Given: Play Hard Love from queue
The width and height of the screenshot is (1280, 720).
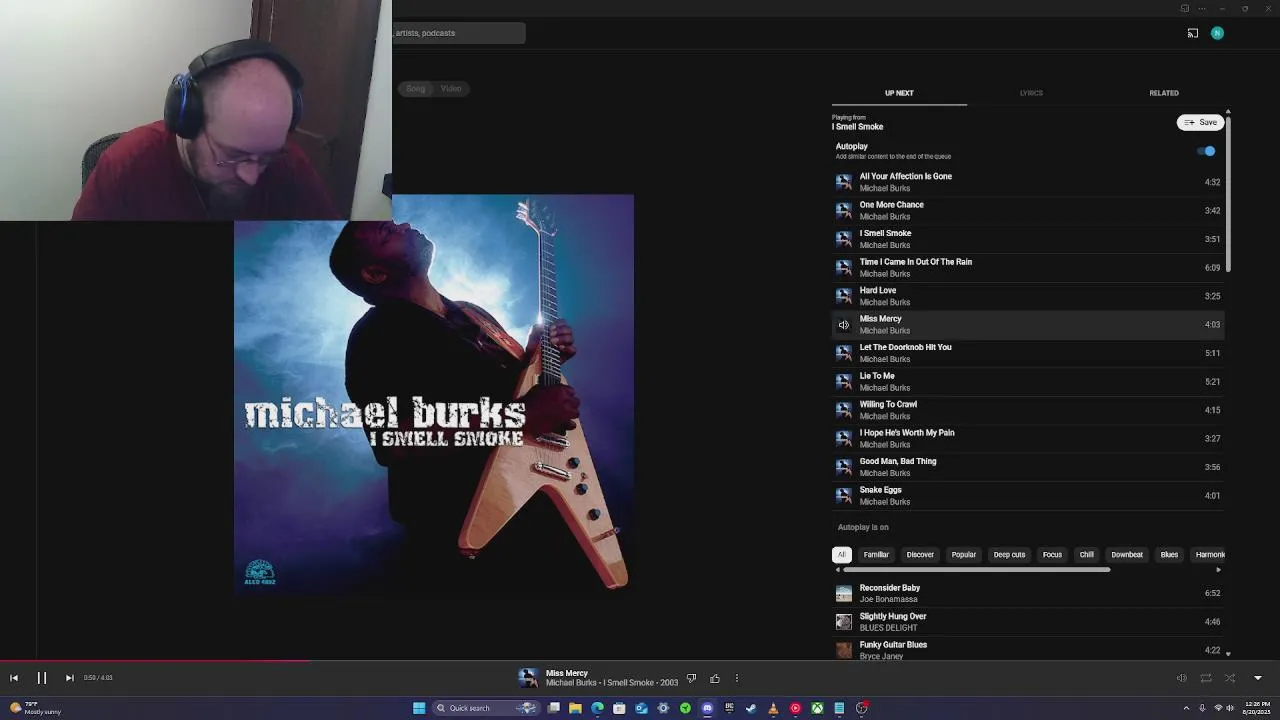Looking at the screenshot, I should [x=1028, y=296].
